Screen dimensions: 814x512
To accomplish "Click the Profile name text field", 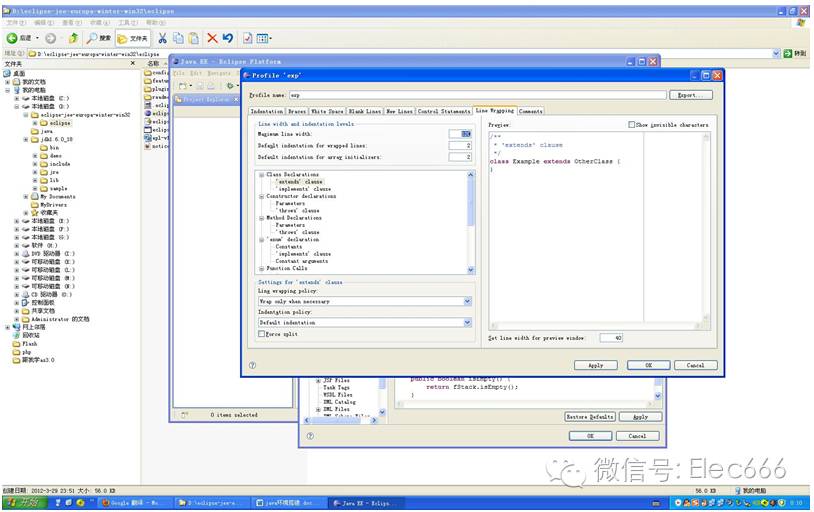I will [x=478, y=95].
